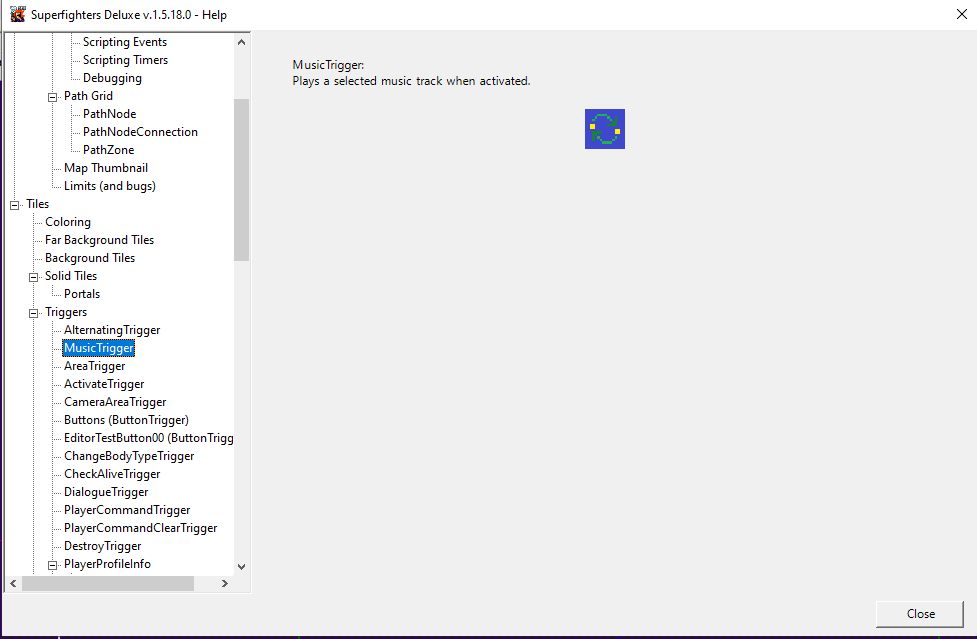Screen dimensions: 977x639
Task: Open the AreaTrigger help entry
Action: pyautogui.click(x=95, y=366)
